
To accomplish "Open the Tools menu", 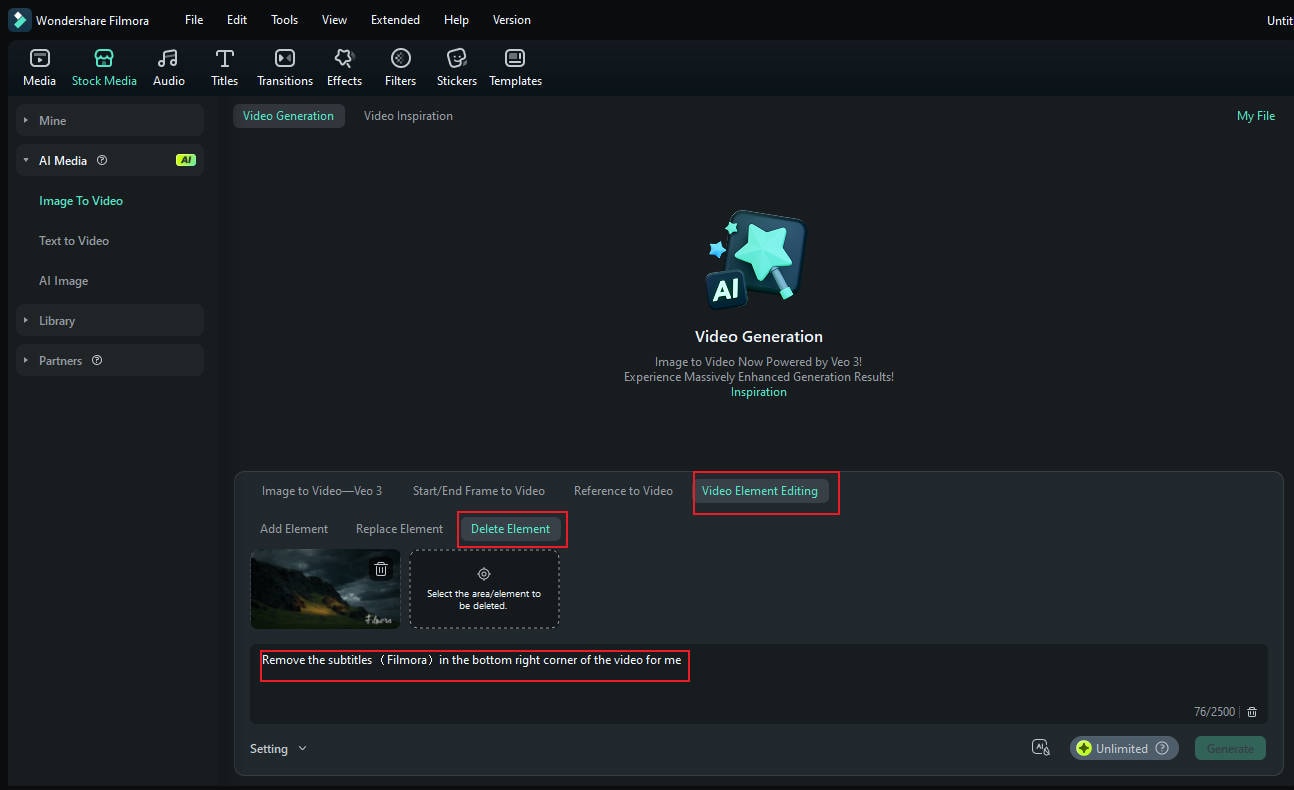I will click(284, 20).
